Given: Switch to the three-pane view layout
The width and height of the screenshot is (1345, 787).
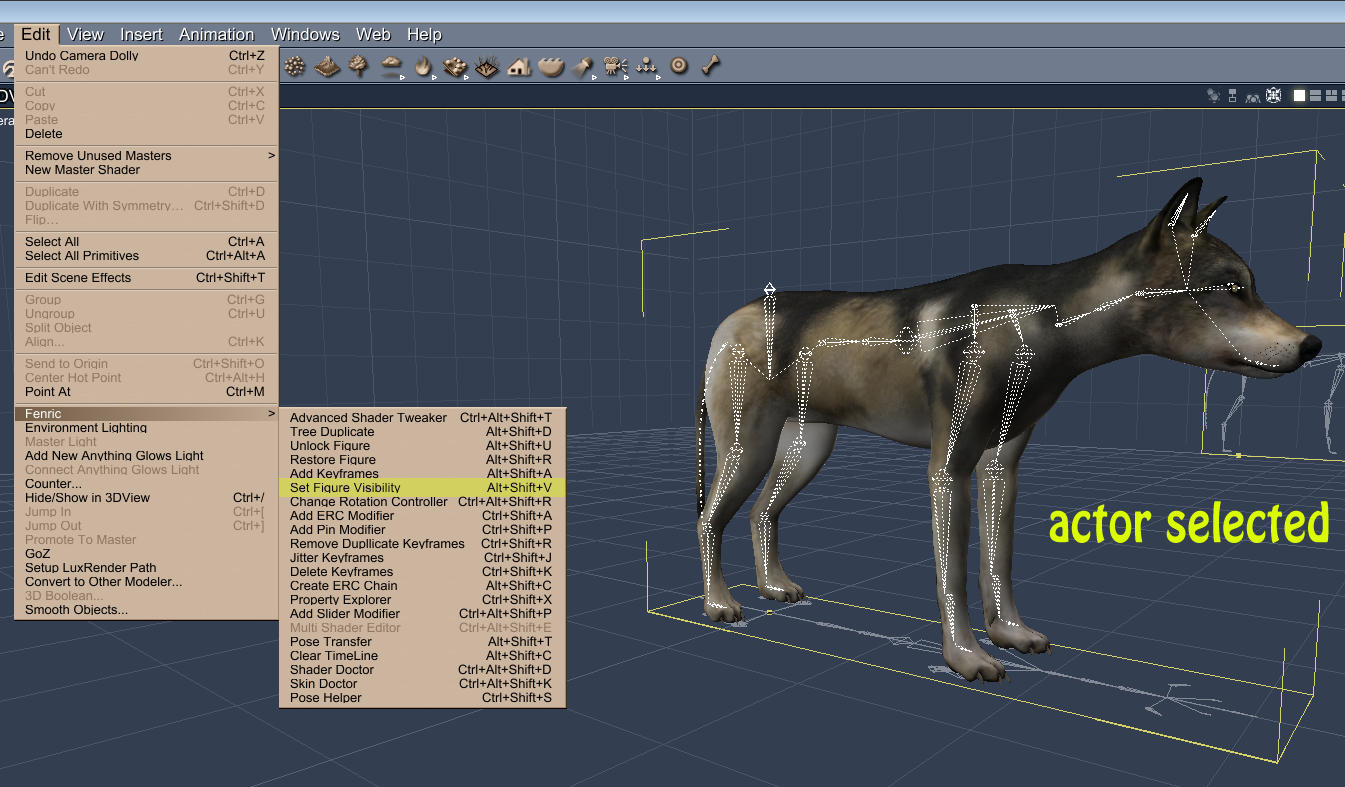Looking at the screenshot, I should click(1332, 96).
